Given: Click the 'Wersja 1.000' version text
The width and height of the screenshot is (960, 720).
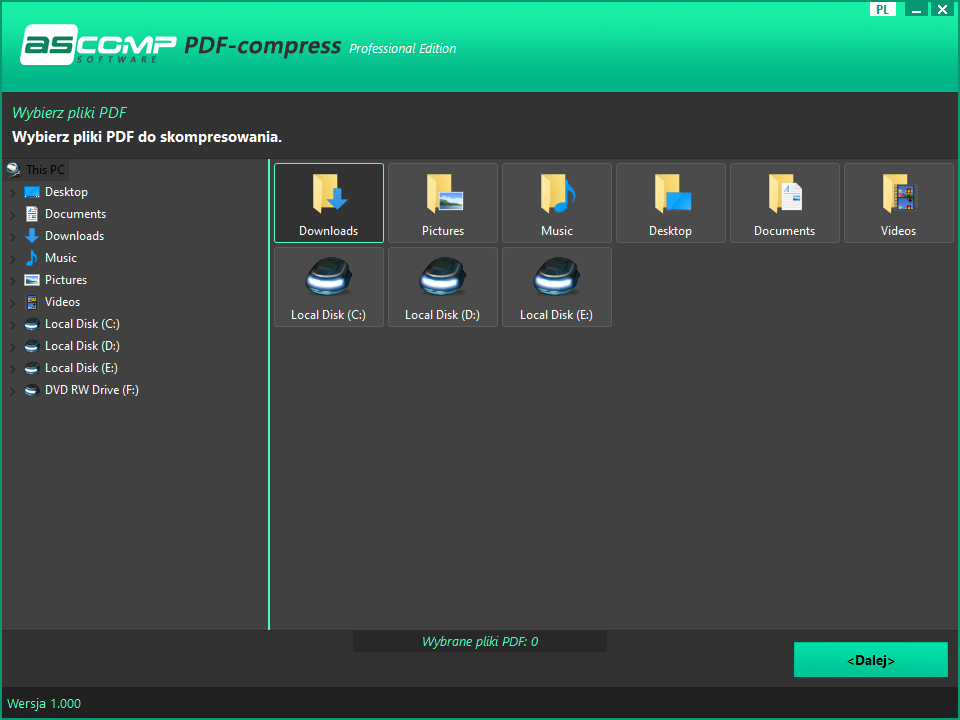Looking at the screenshot, I should [44, 703].
